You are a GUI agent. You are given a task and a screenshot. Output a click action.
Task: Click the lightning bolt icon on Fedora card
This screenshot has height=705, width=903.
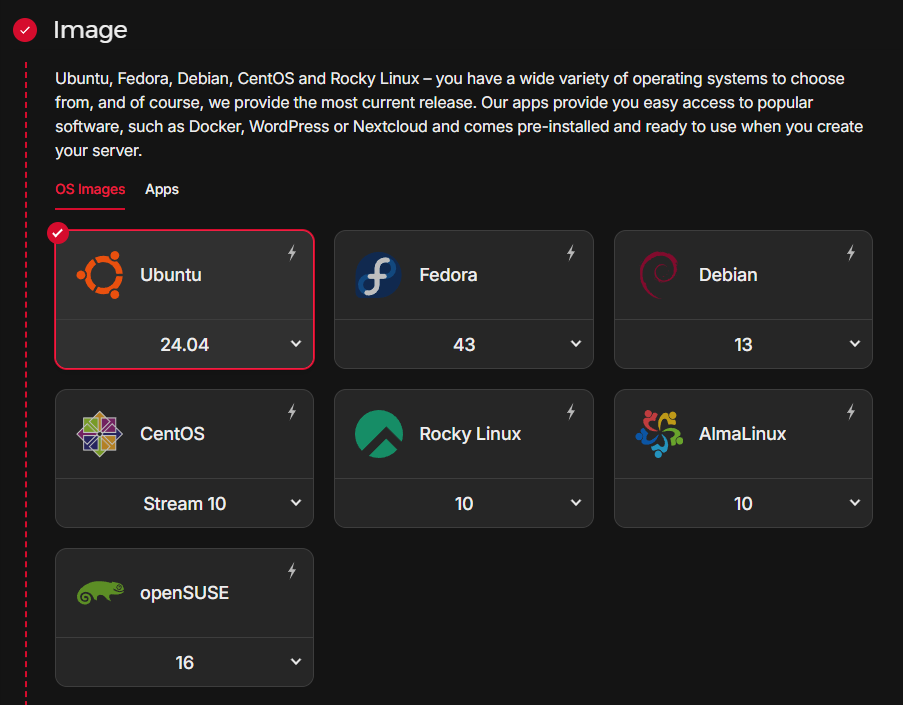(x=571, y=253)
